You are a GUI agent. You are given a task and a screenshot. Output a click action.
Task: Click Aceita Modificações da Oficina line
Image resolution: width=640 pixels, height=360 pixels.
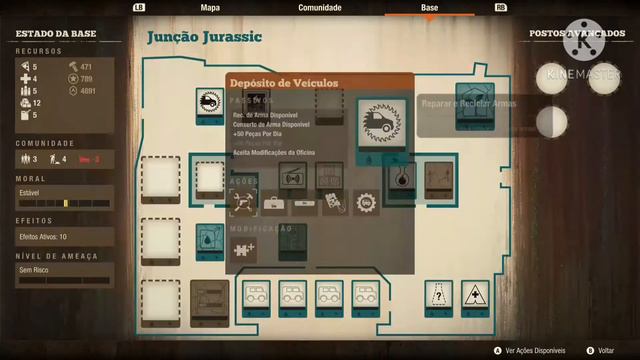tap(274, 153)
